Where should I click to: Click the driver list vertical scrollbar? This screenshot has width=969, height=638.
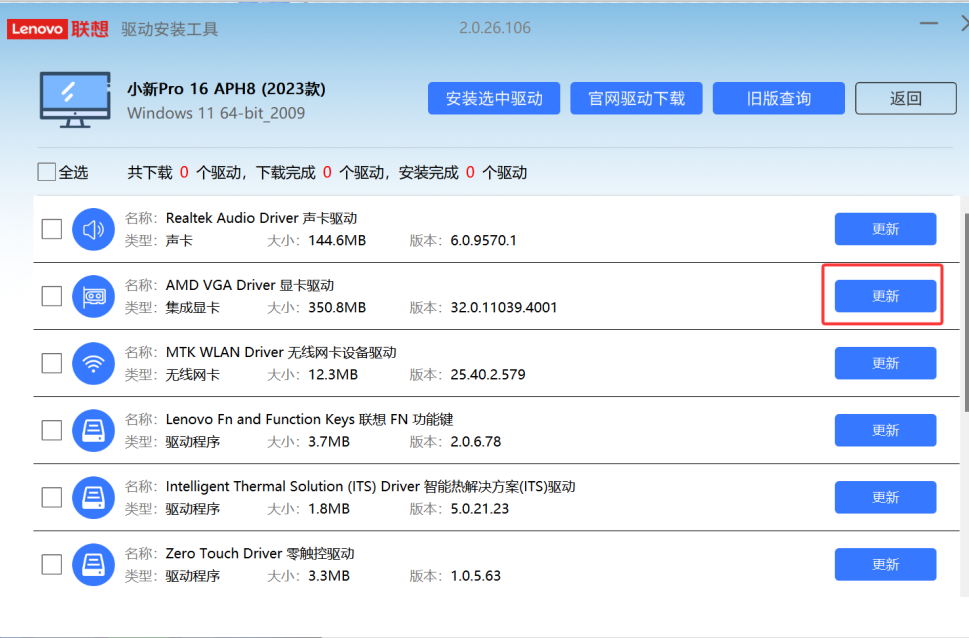(966, 312)
